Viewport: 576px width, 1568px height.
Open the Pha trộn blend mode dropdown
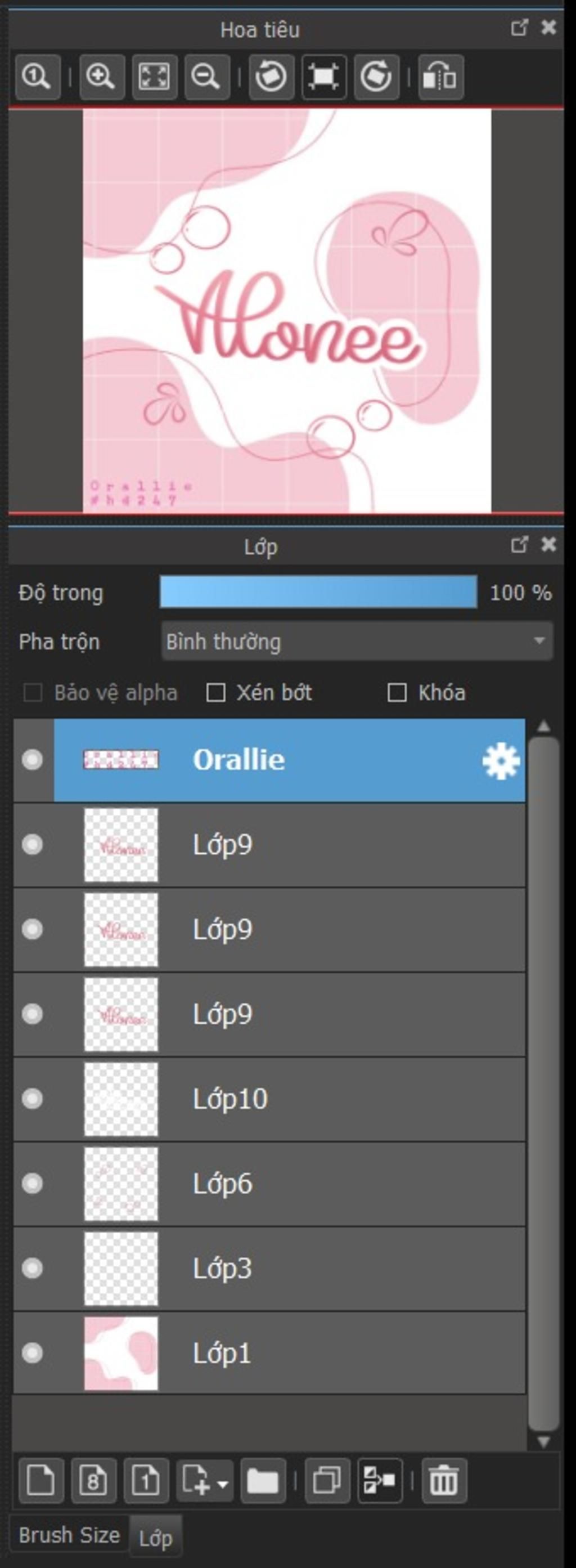(x=357, y=641)
